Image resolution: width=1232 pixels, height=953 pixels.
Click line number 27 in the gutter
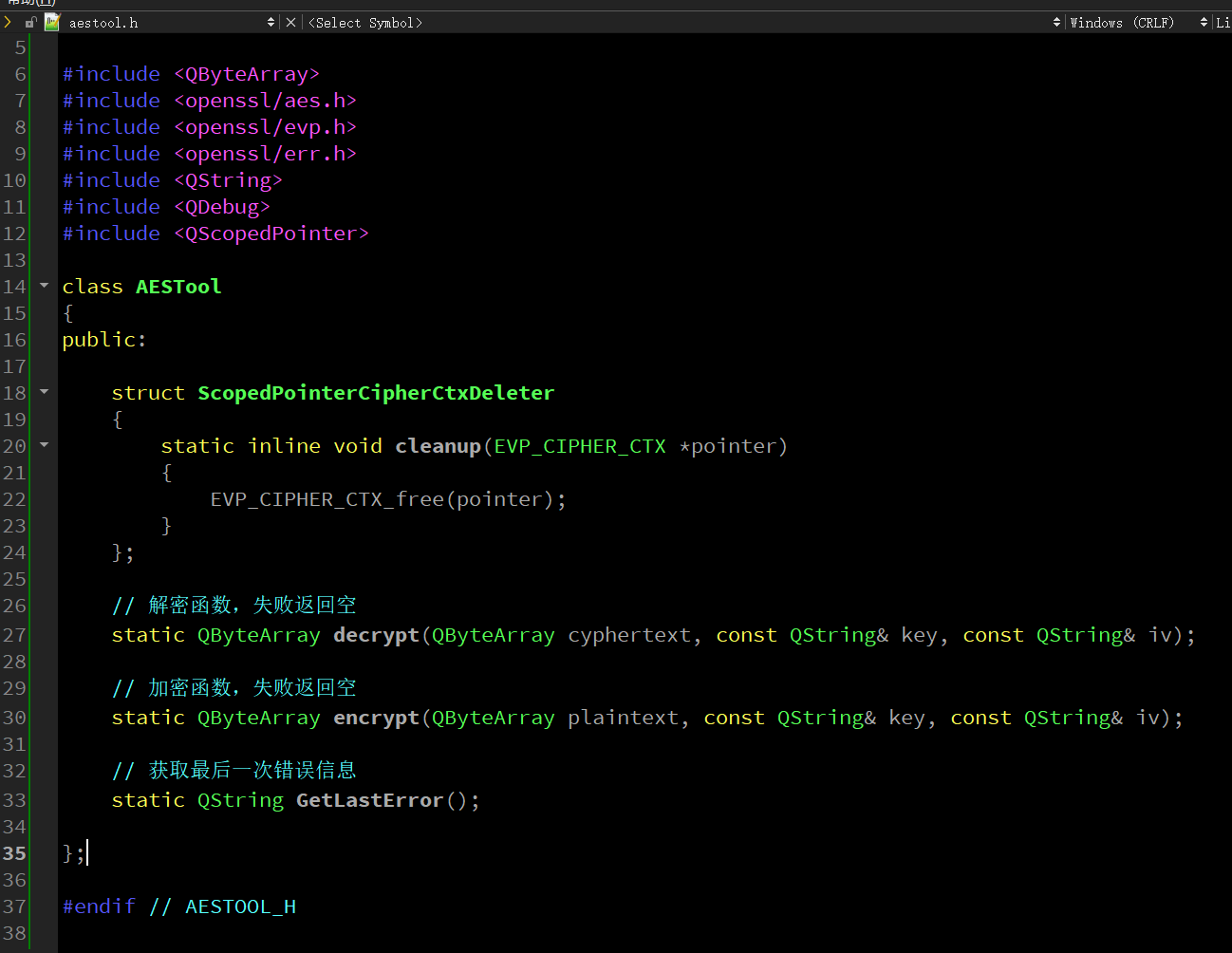coord(14,635)
